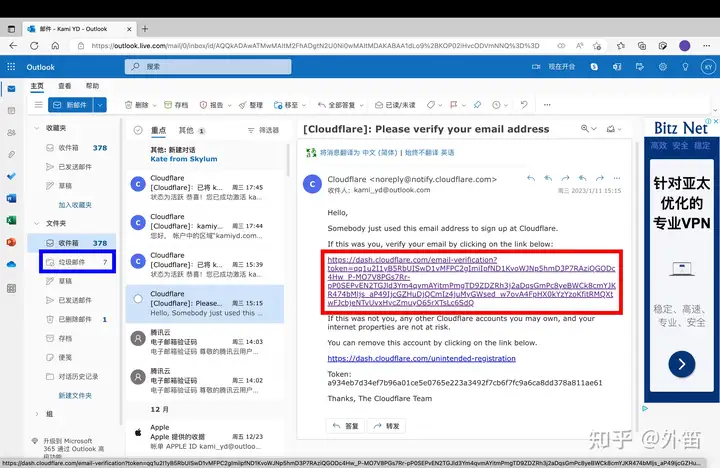Open the KY account avatar
Viewport: 720px width, 468px height.
pos(708,67)
